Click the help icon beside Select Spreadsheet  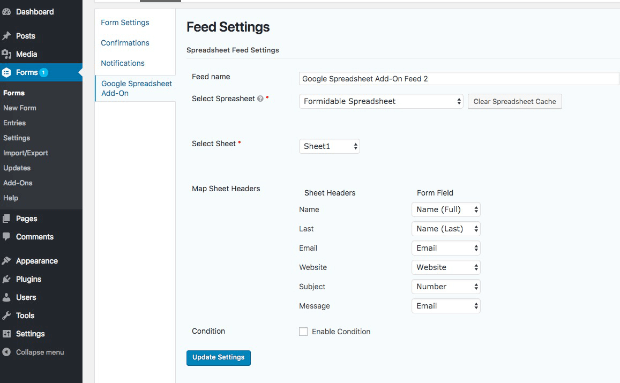click(x=260, y=98)
